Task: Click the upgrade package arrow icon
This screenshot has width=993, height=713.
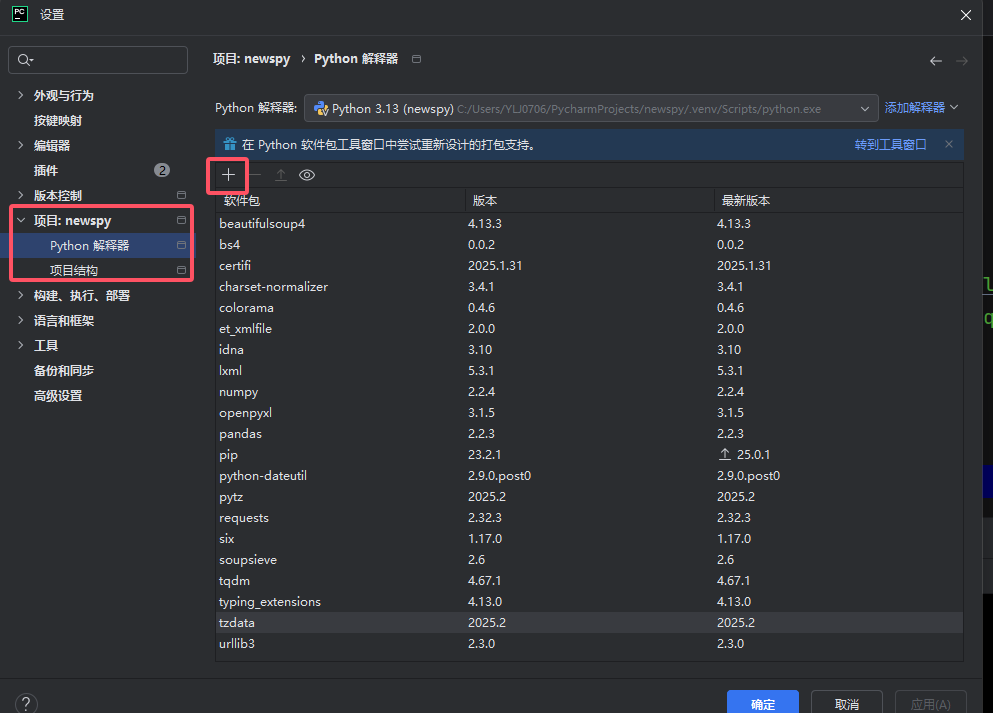Action: (x=281, y=175)
